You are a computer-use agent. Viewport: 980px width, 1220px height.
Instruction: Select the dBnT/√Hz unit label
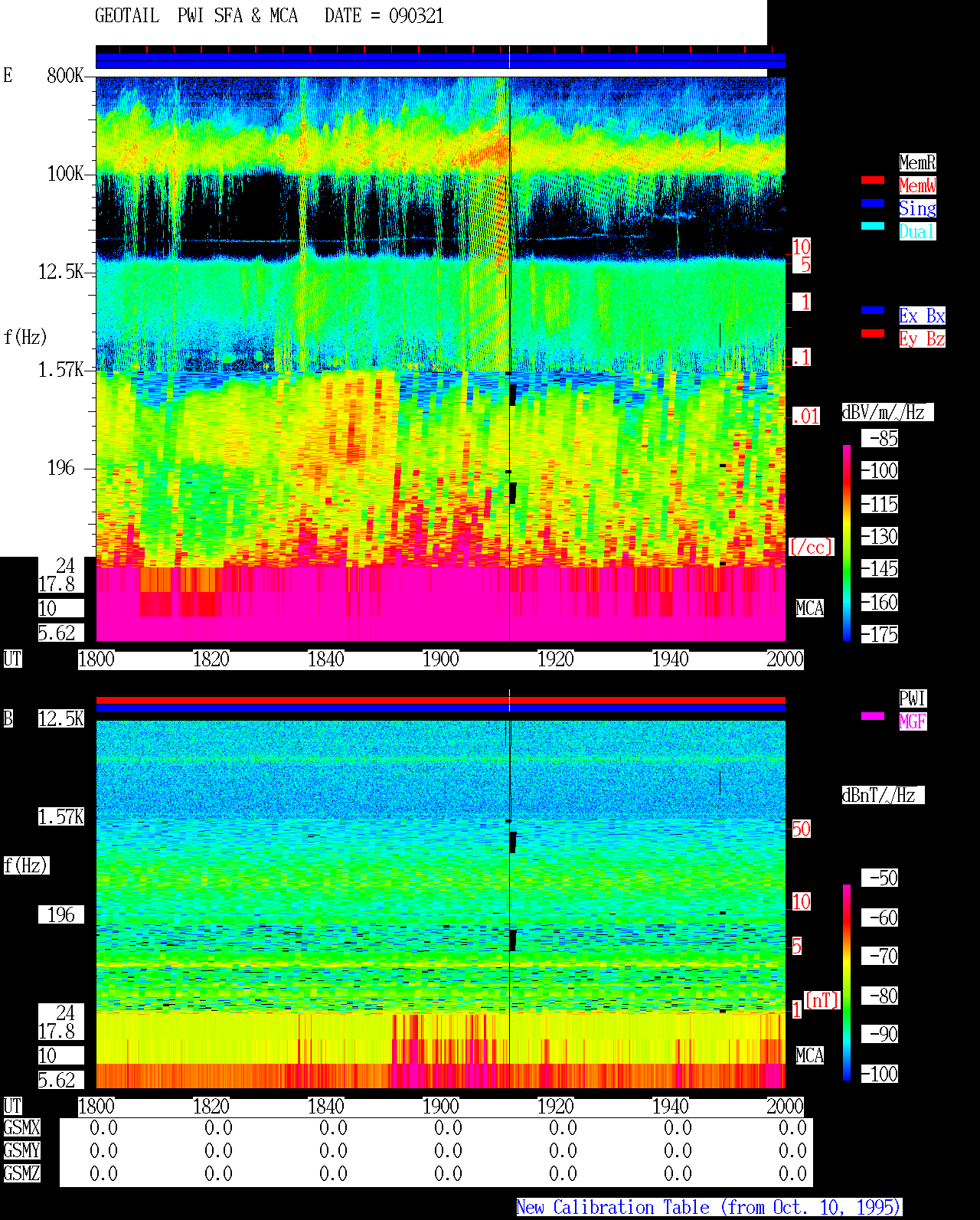pos(883,795)
